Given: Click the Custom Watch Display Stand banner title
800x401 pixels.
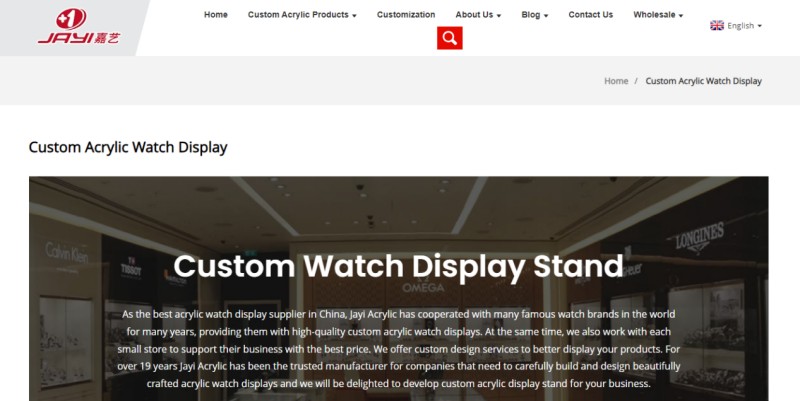Looking at the screenshot, I should pos(398,266).
